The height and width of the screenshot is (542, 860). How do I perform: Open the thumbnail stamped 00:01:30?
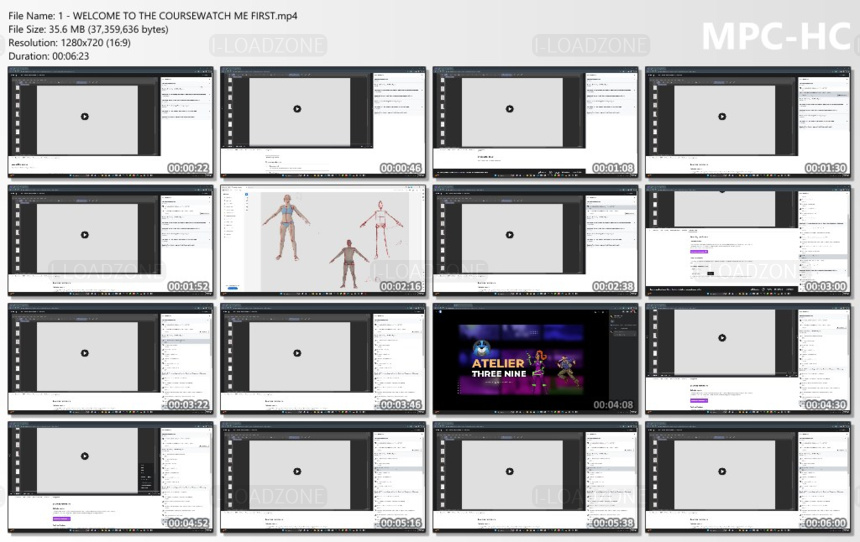(x=748, y=122)
